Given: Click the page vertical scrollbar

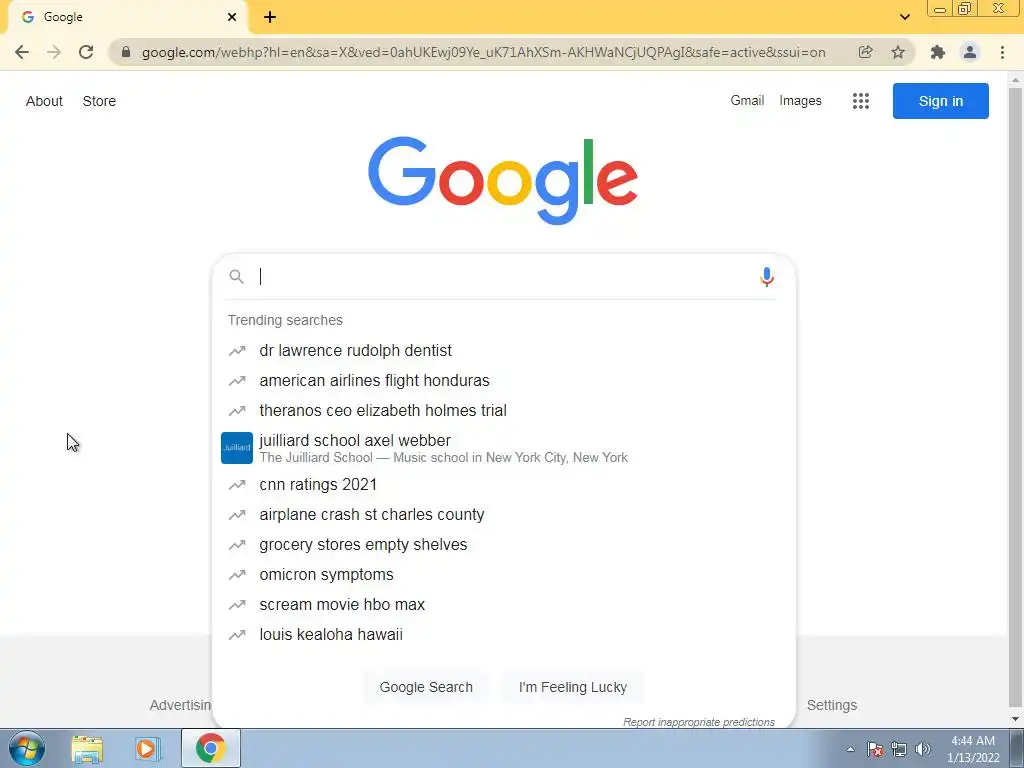Looking at the screenshot, I should (x=1016, y=398).
